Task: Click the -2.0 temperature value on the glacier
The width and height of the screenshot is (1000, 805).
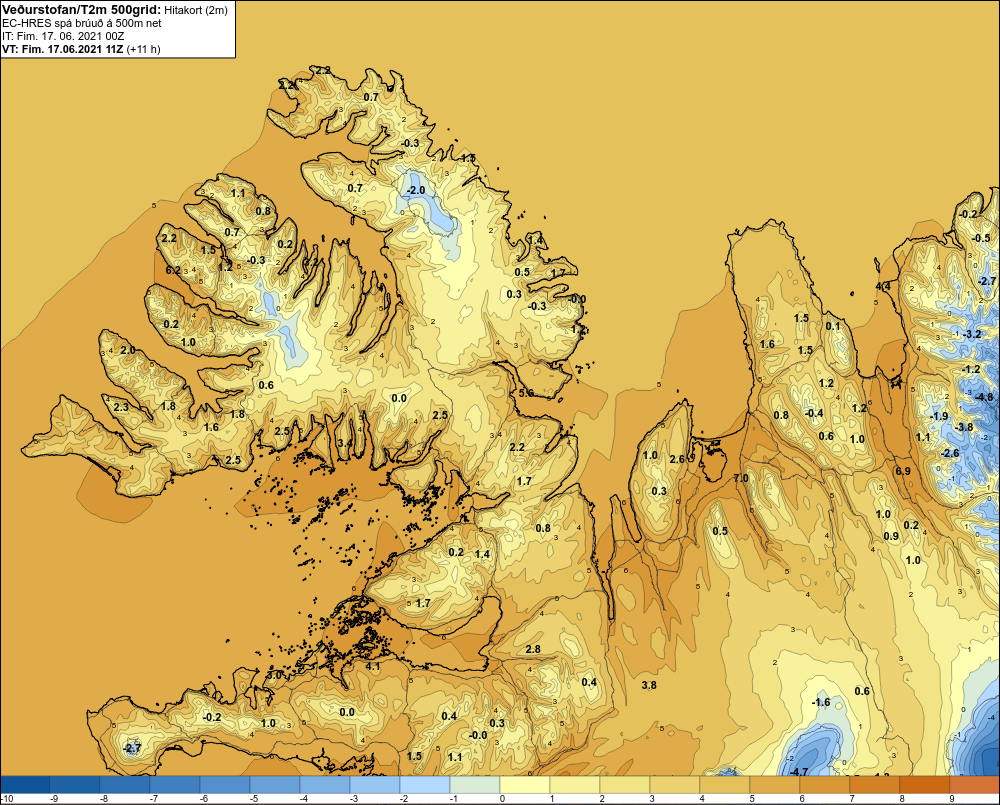Action: 416,190
